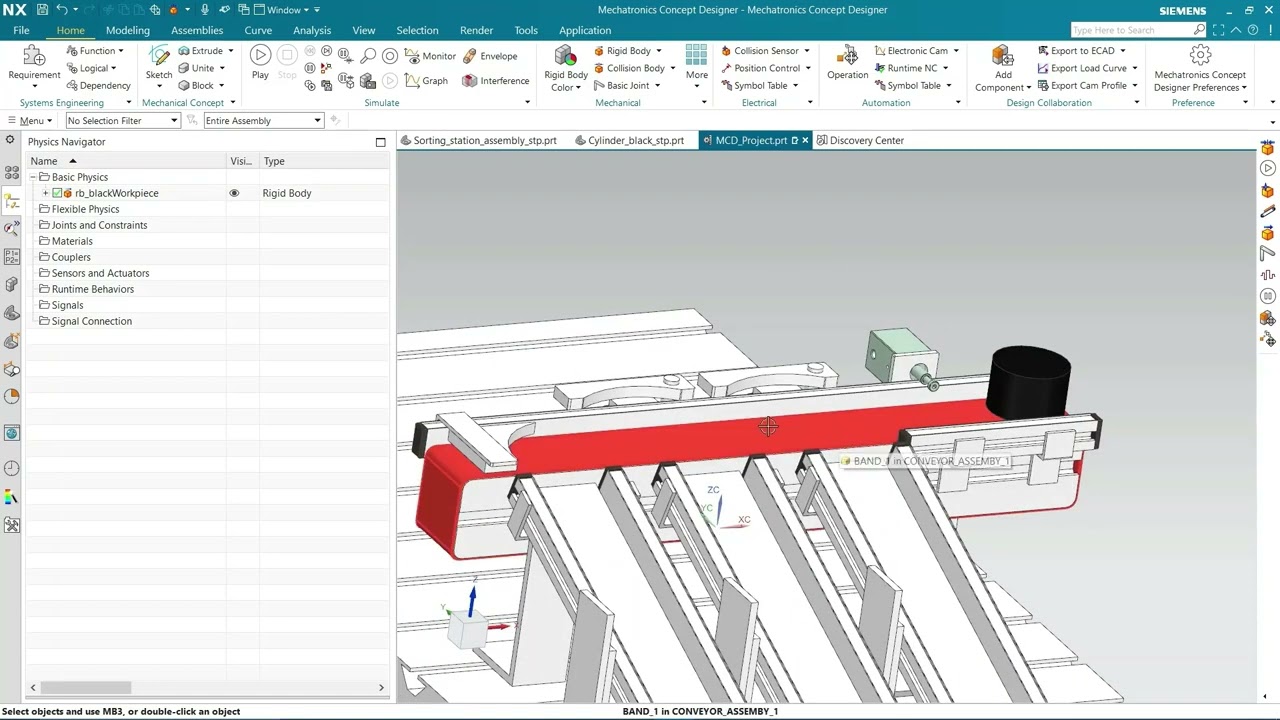Click the search magnifier icon
Screen dimensions: 1280x720
pyautogui.click(x=1199, y=30)
